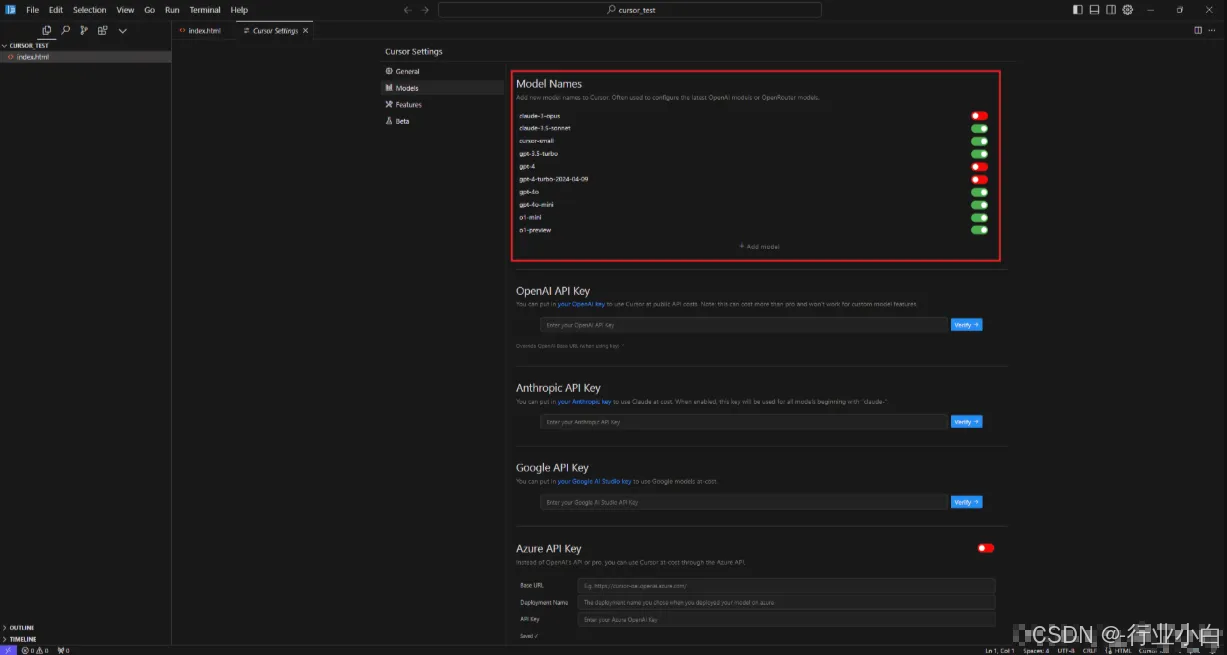Screen dimensions: 1227x655
Task: Focus the OpenAI API Key input field
Action: pos(744,325)
